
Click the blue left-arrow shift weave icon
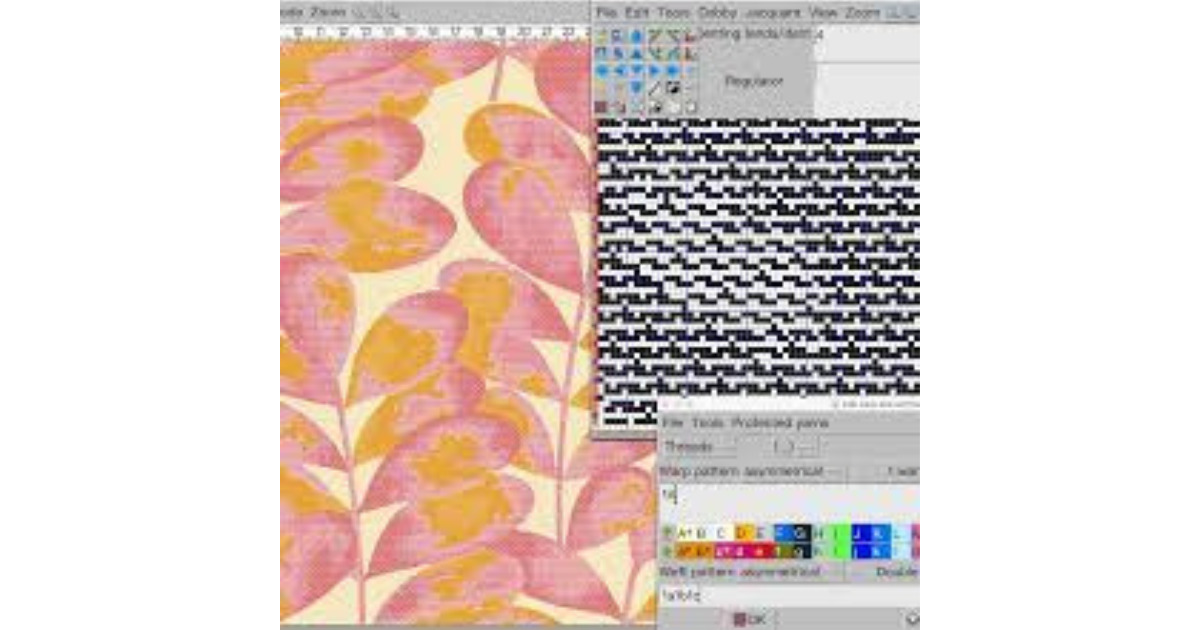point(620,70)
